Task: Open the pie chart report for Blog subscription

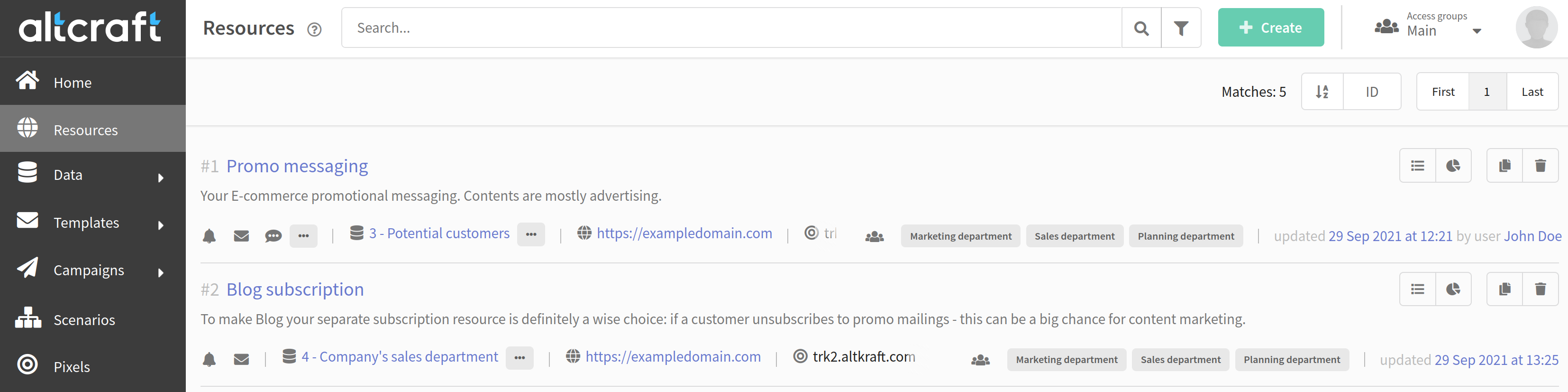Action: (1454, 289)
